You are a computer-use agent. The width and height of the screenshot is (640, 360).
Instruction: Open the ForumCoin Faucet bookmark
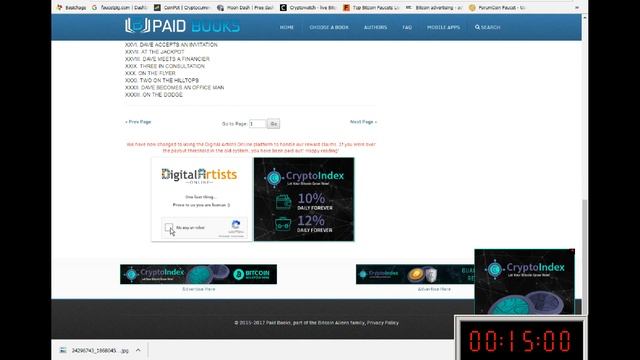click(x=497, y=7)
